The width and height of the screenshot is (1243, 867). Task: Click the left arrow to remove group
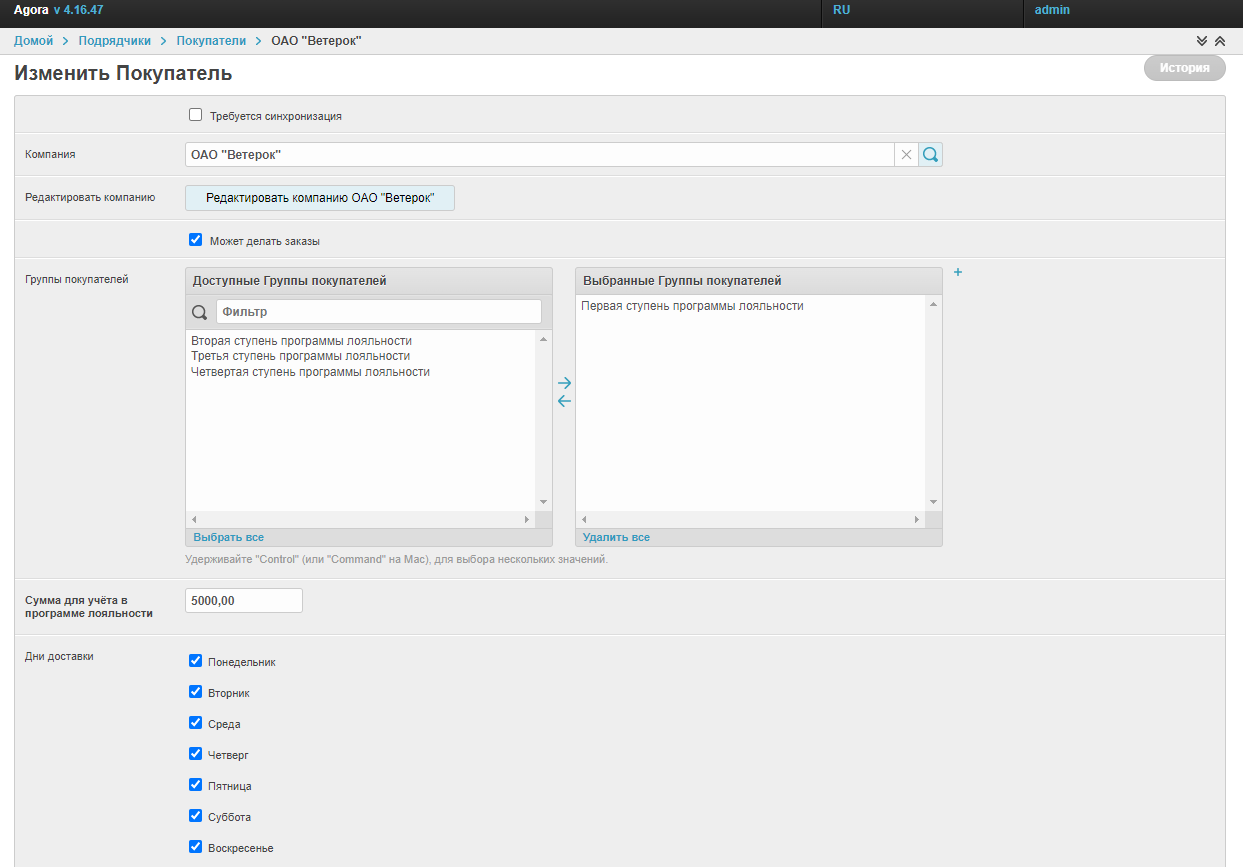pos(564,401)
